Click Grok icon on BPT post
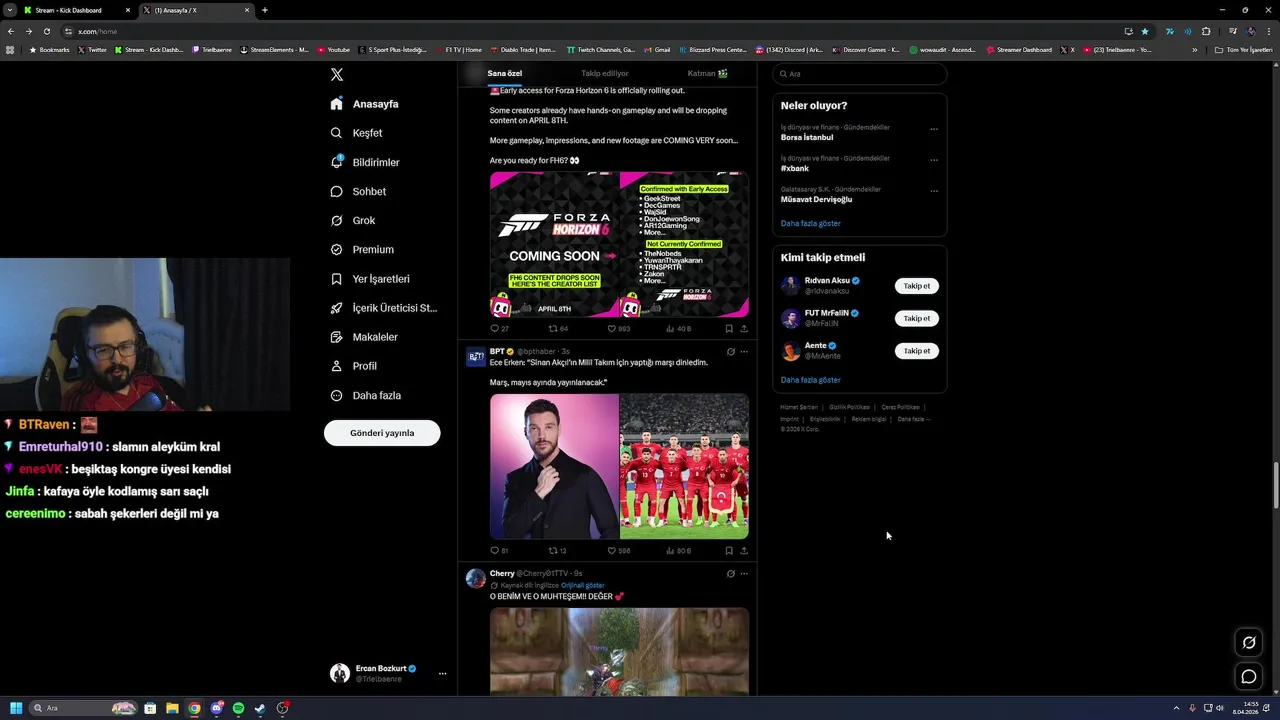The height and width of the screenshot is (720, 1280). tap(731, 352)
